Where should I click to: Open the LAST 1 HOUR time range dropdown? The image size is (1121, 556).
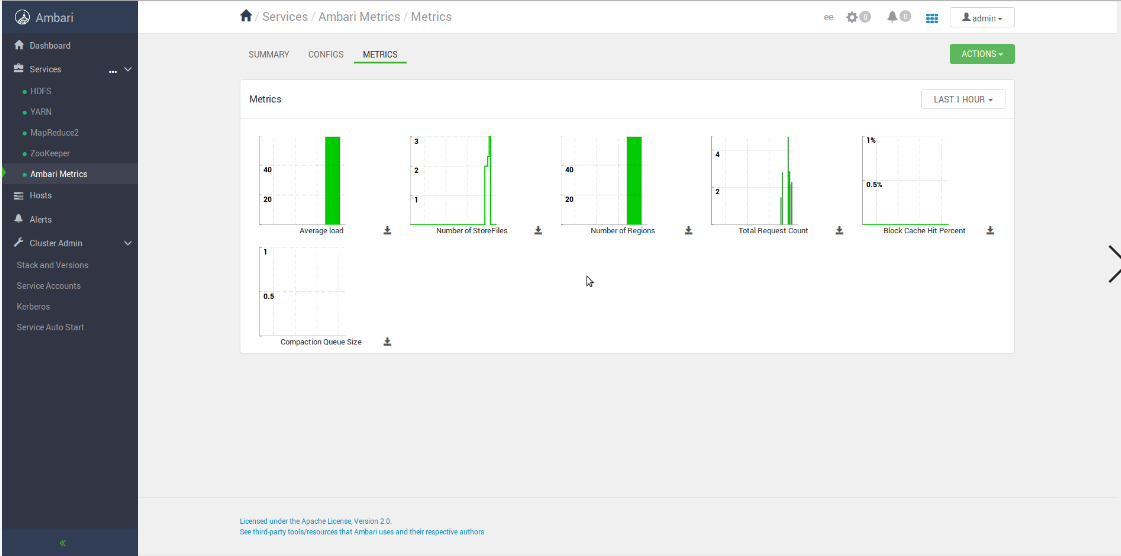coord(963,99)
